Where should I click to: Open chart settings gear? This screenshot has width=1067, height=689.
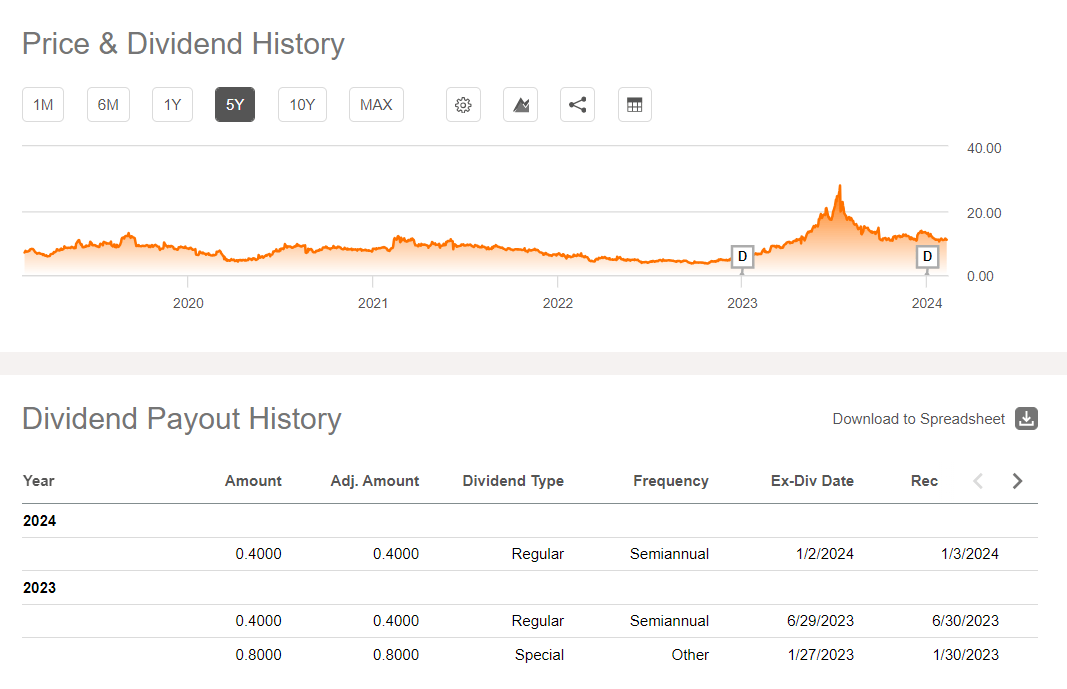click(x=463, y=105)
